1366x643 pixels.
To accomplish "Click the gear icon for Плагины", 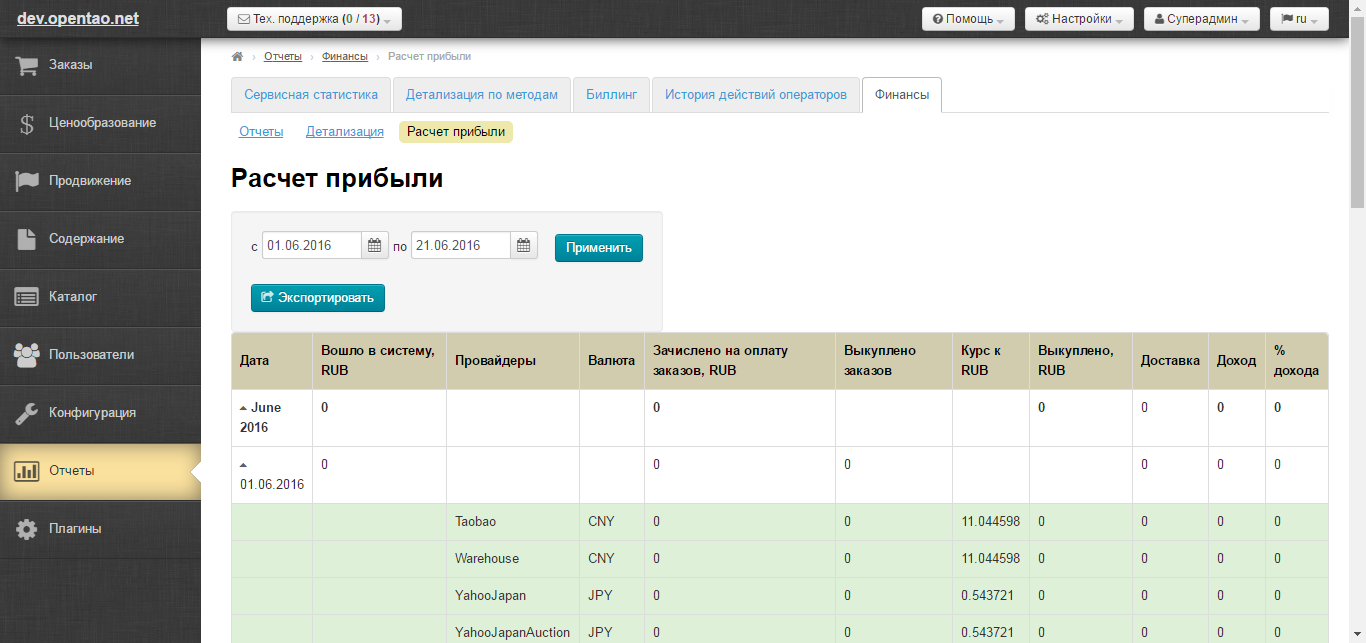I will tap(27, 529).
